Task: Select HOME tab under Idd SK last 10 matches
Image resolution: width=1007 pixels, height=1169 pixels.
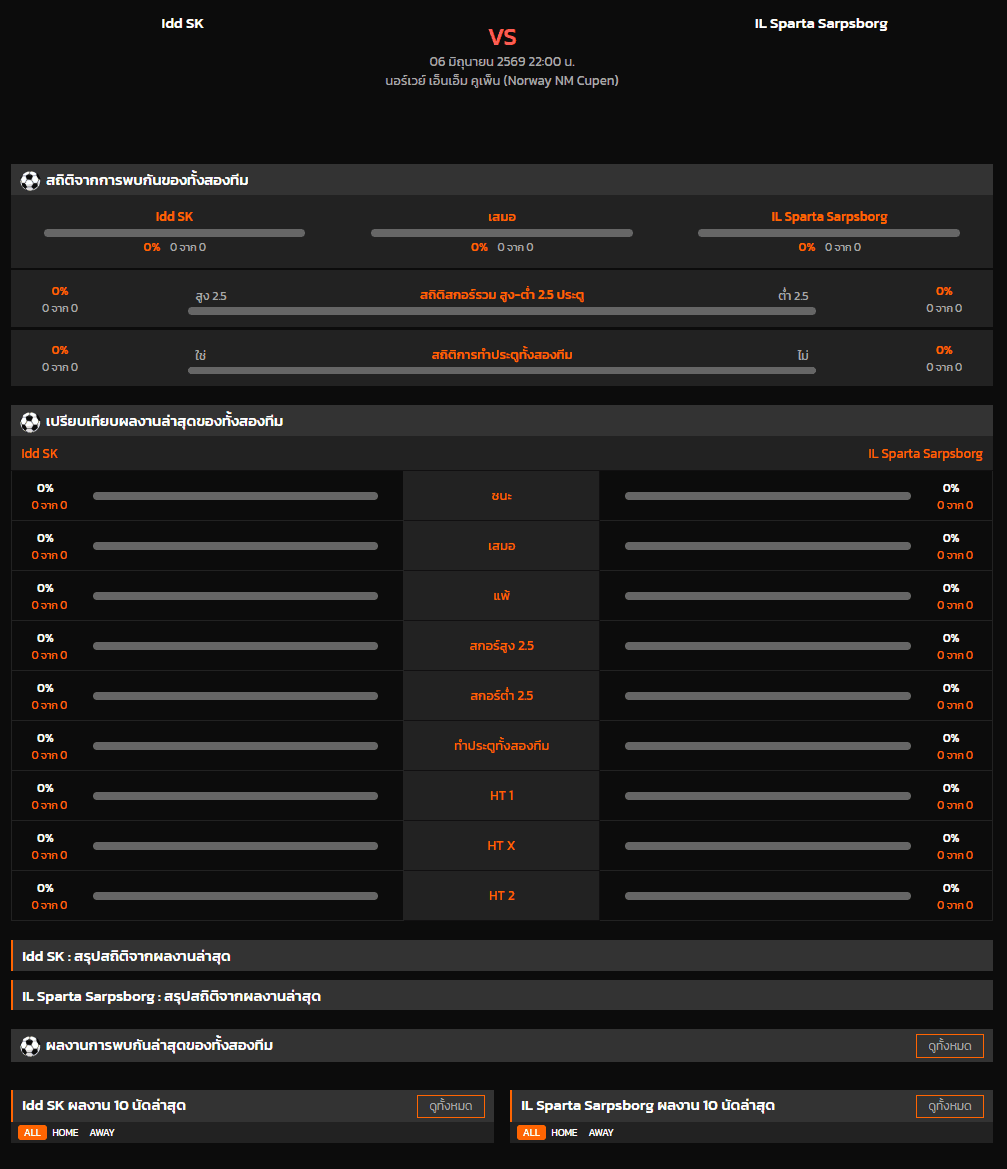Action: pyautogui.click(x=65, y=1132)
